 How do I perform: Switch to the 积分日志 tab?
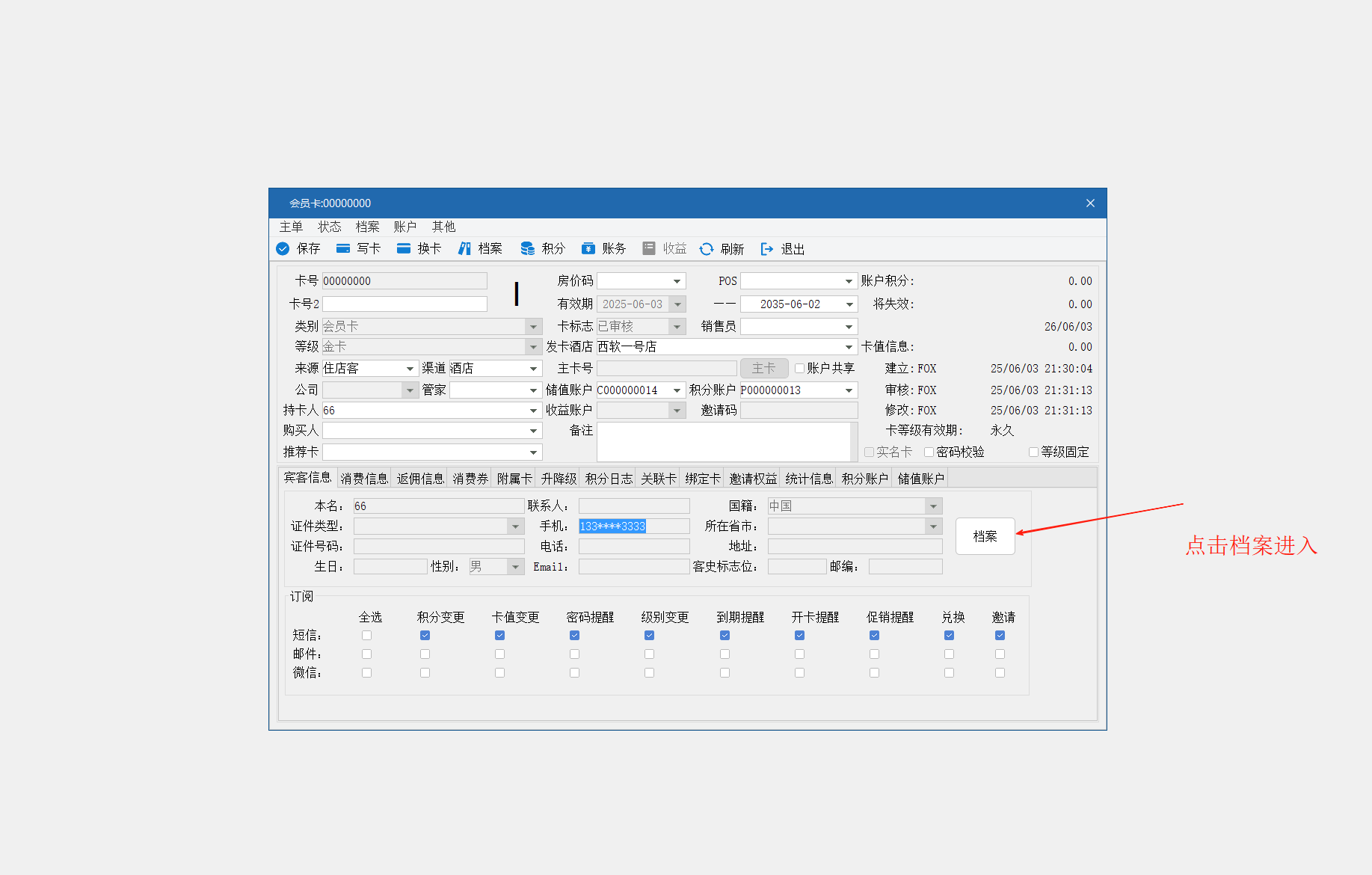coord(609,479)
